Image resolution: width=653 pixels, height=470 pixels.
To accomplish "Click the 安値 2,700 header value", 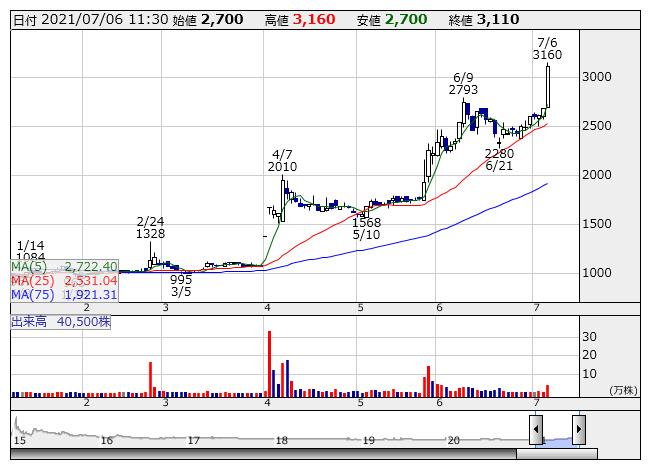I will pyautogui.click(x=392, y=20).
